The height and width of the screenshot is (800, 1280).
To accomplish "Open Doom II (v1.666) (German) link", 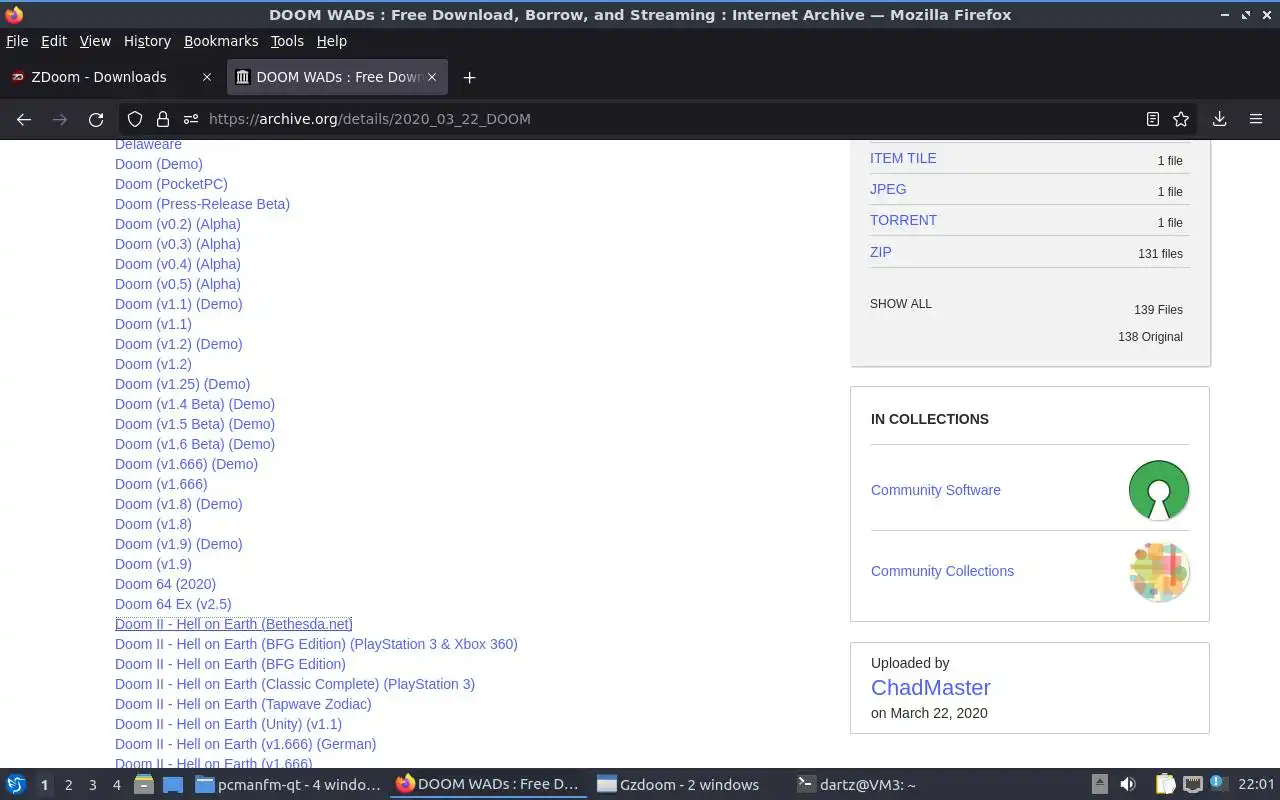I will [245, 744].
